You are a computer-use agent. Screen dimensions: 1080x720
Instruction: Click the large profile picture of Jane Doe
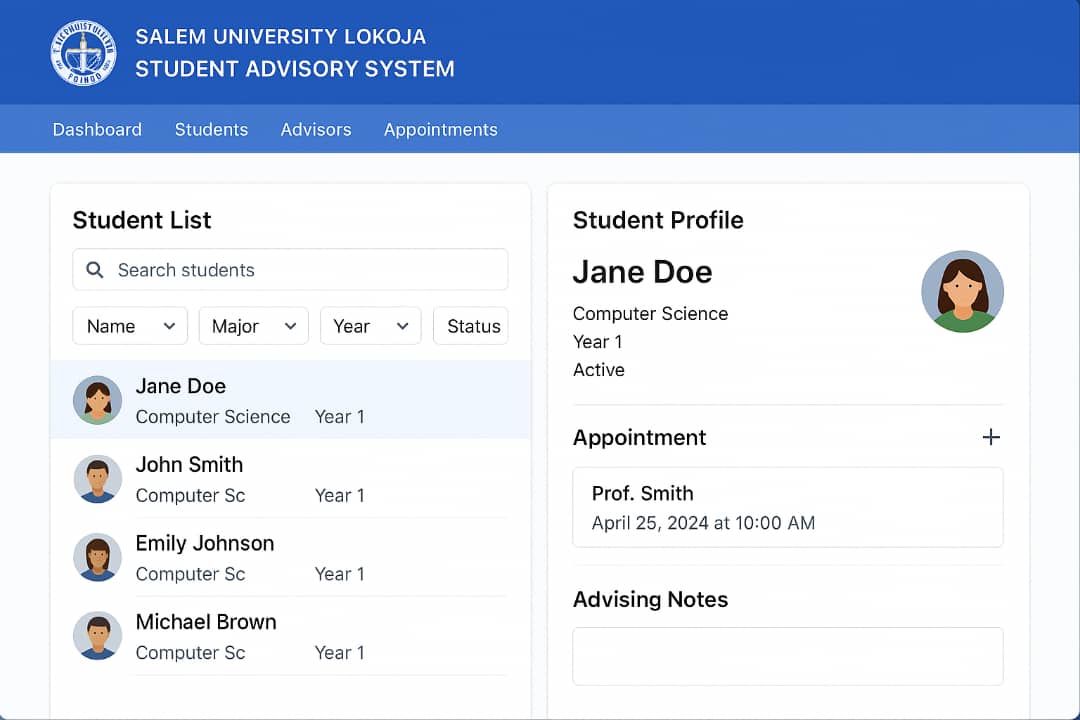pyautogui.click(x=962, y=291)
